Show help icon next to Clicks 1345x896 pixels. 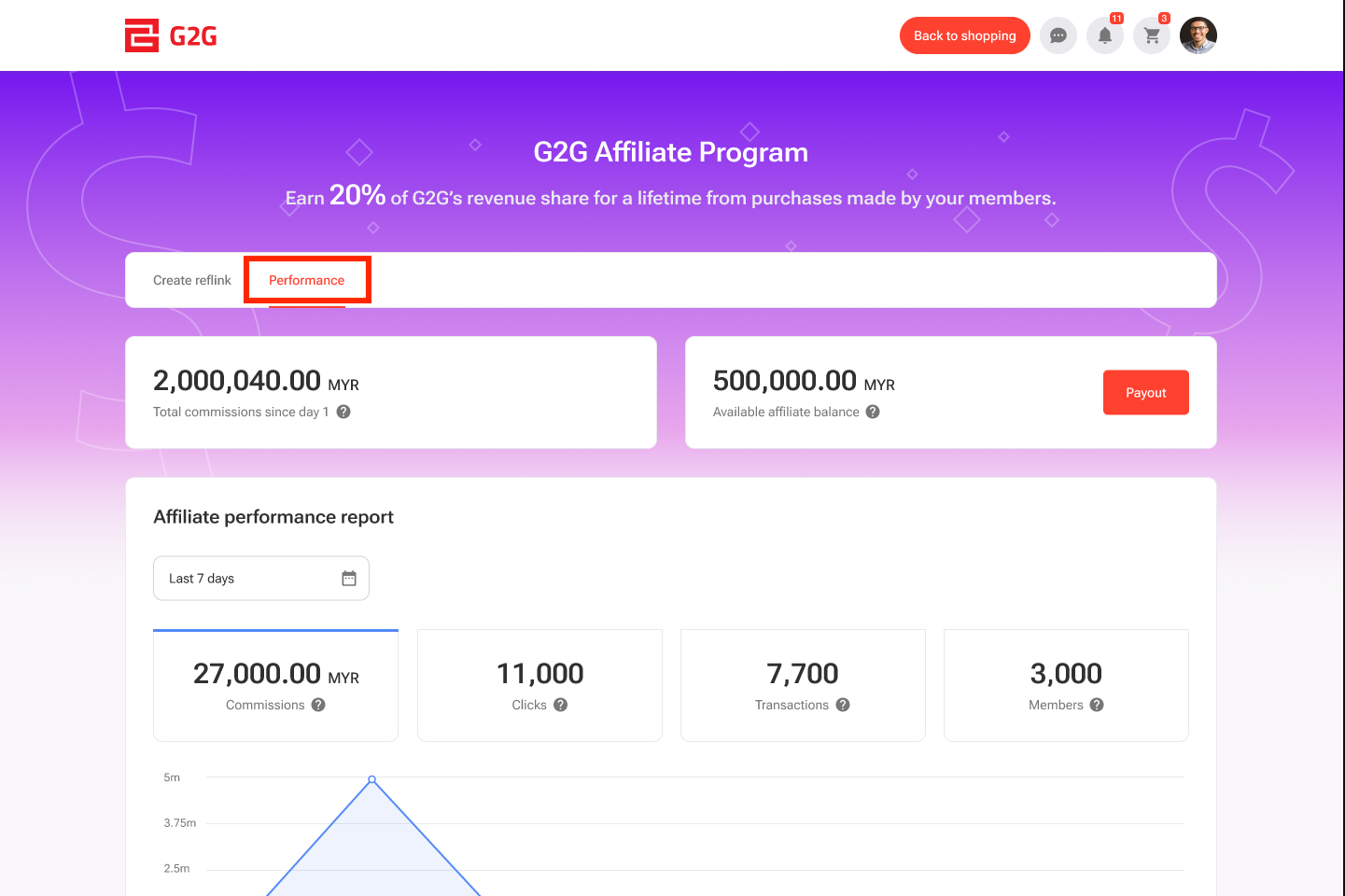coord(560,705)
